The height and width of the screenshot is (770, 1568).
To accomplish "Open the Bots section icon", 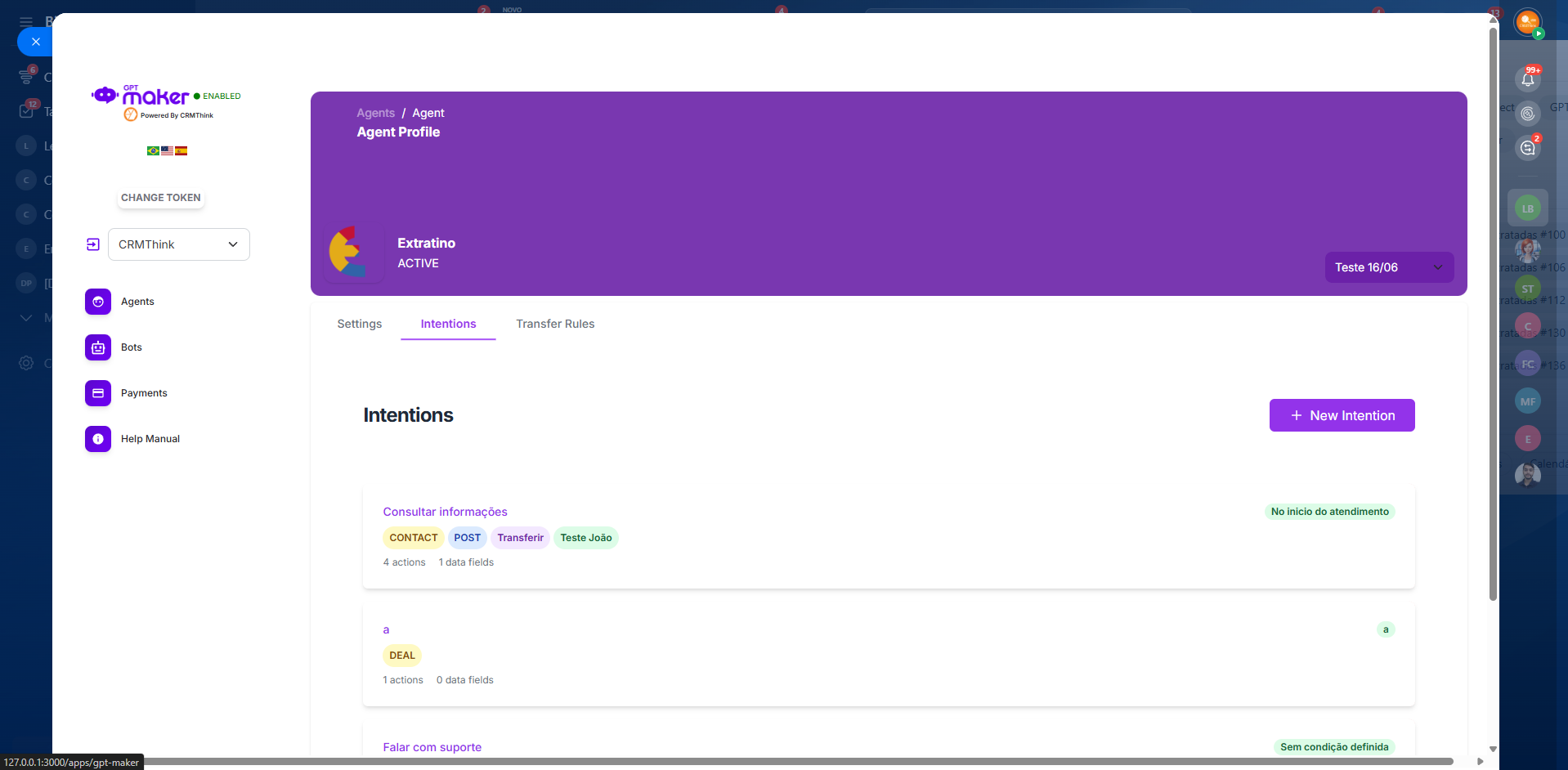I will [98, 347].
